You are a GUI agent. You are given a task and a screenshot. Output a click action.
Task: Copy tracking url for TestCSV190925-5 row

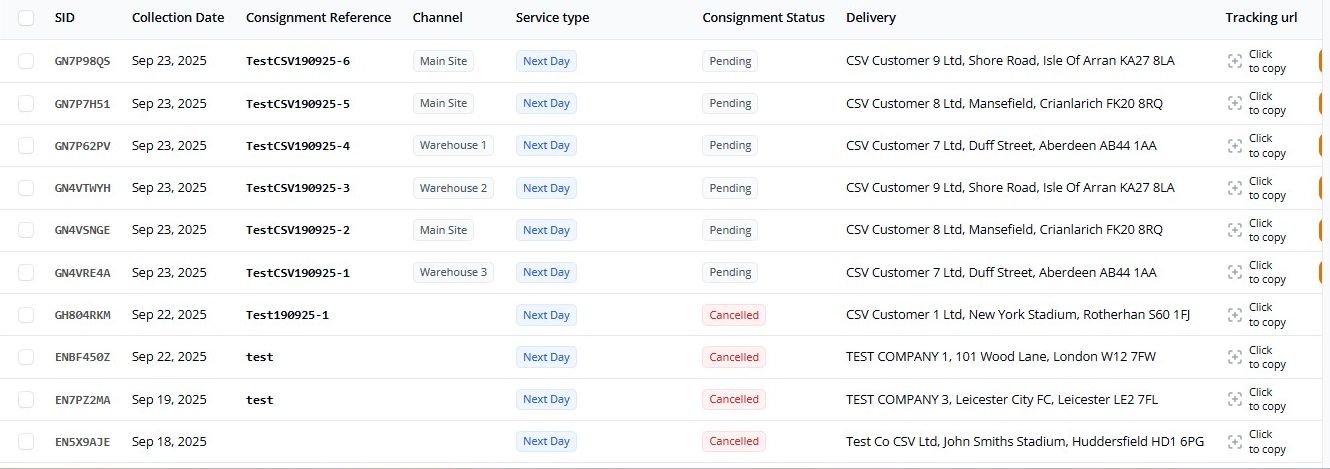click(1235, 104)
